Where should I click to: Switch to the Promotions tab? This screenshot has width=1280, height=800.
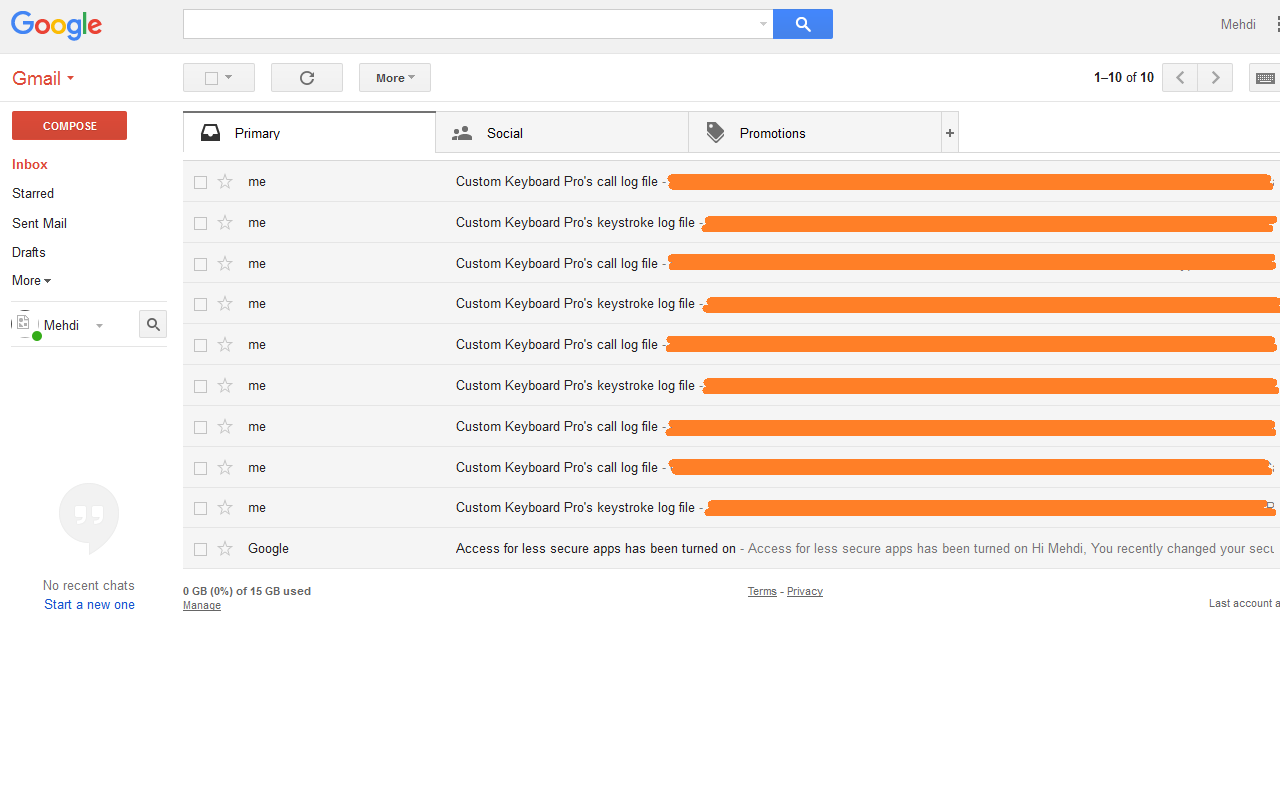tap(815, 132)
